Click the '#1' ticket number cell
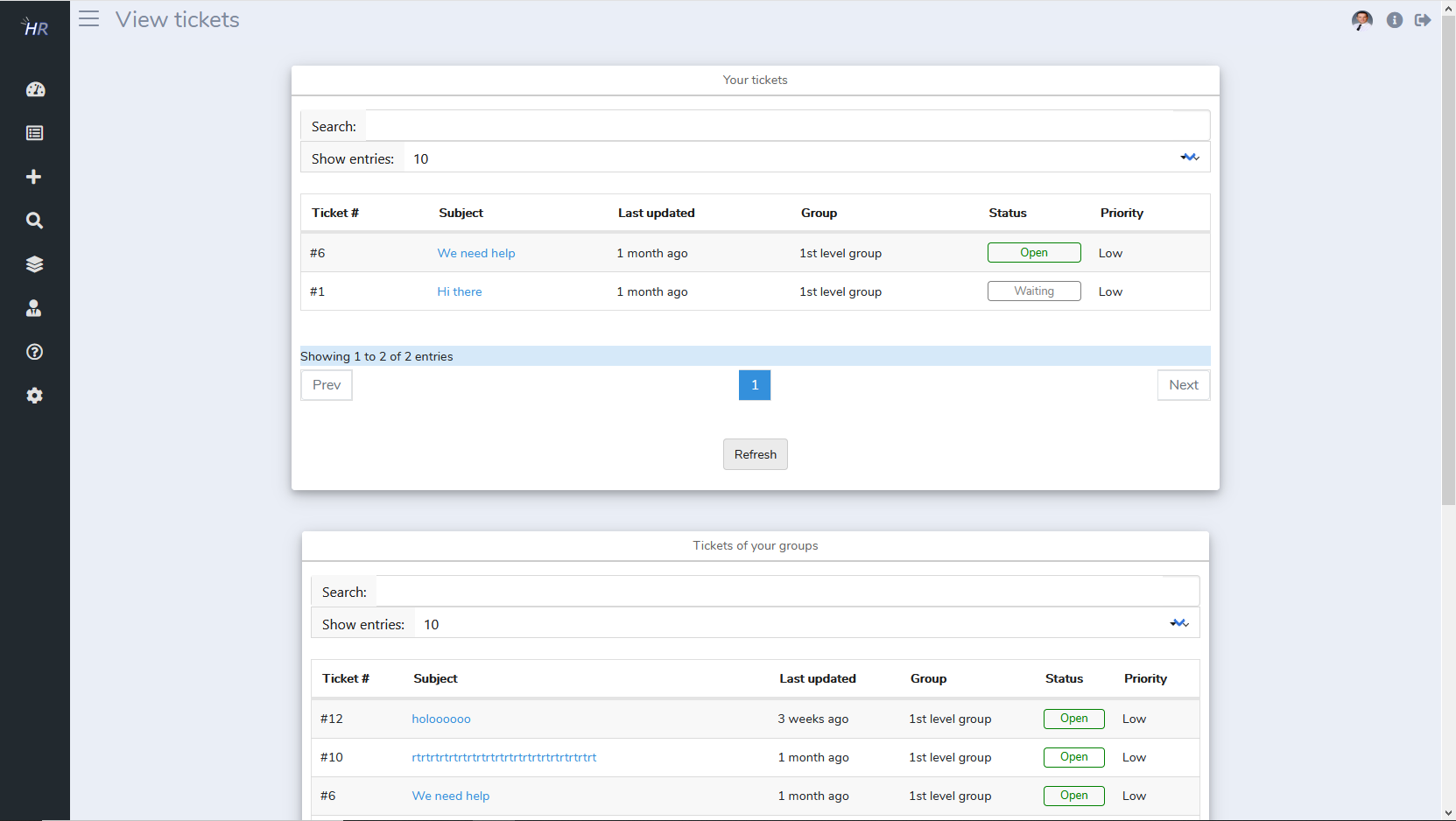1456x821 pixels. click(317, 291)
